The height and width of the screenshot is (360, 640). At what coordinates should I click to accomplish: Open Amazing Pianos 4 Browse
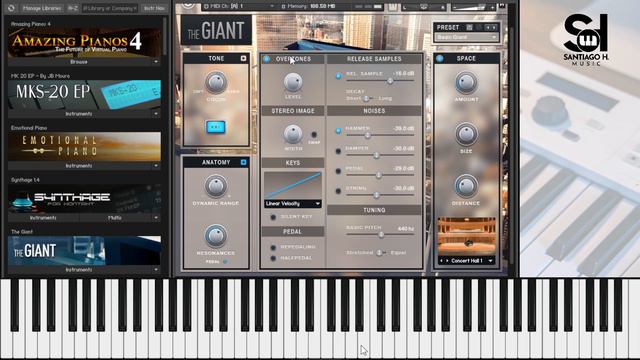[x=79, y=62]
